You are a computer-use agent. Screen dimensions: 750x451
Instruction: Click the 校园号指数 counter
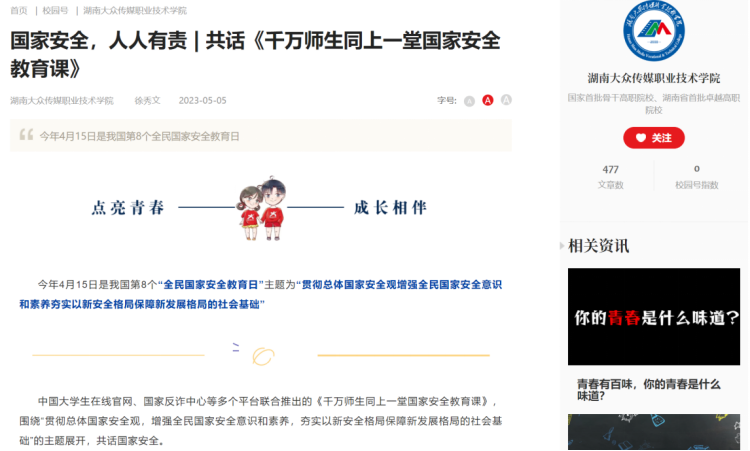[x=696, y=176]
